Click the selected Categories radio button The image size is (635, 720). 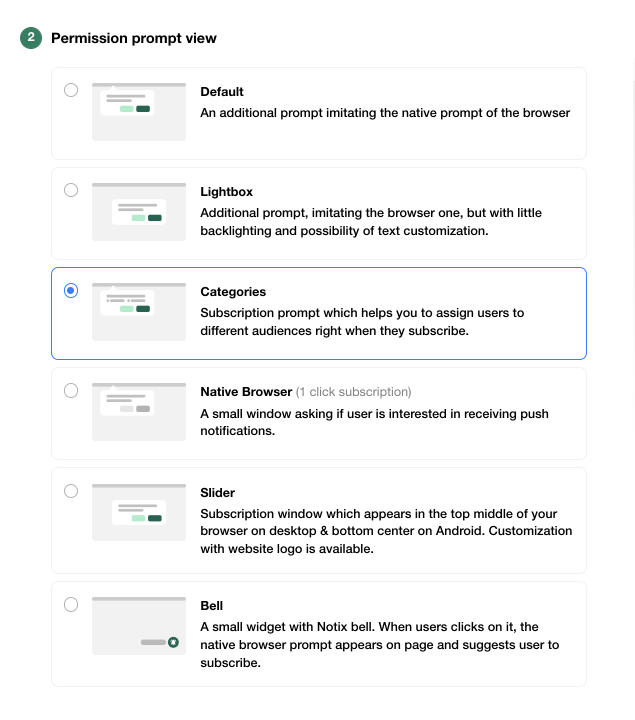pyautogui.click(x=71, y=291)
